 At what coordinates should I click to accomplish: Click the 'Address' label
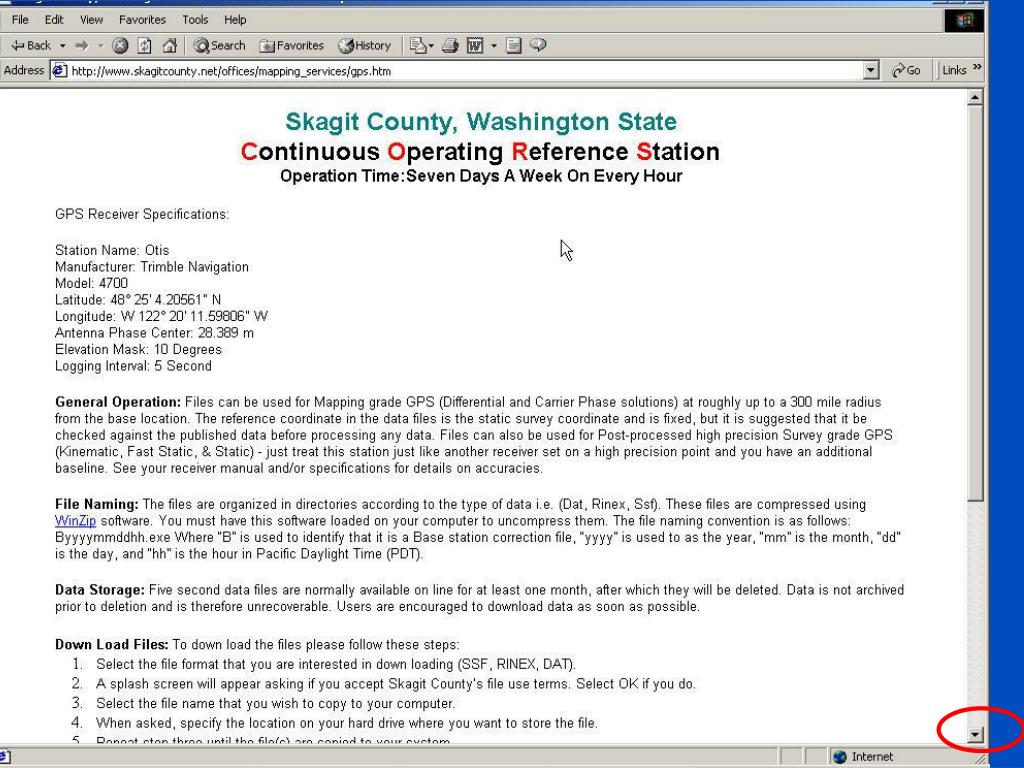(24, 70)
